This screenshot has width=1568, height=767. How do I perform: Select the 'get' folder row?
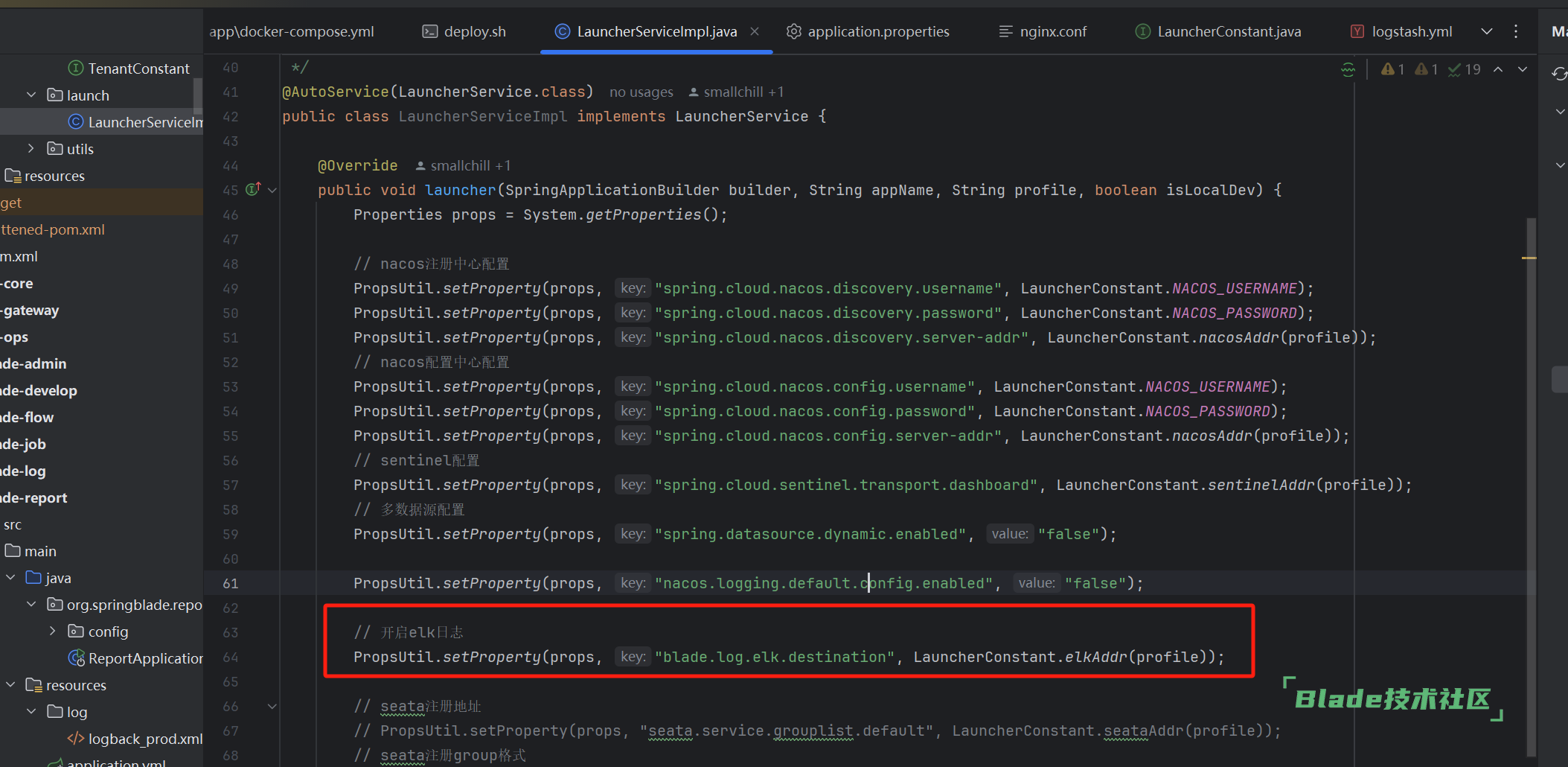(101, 203)
